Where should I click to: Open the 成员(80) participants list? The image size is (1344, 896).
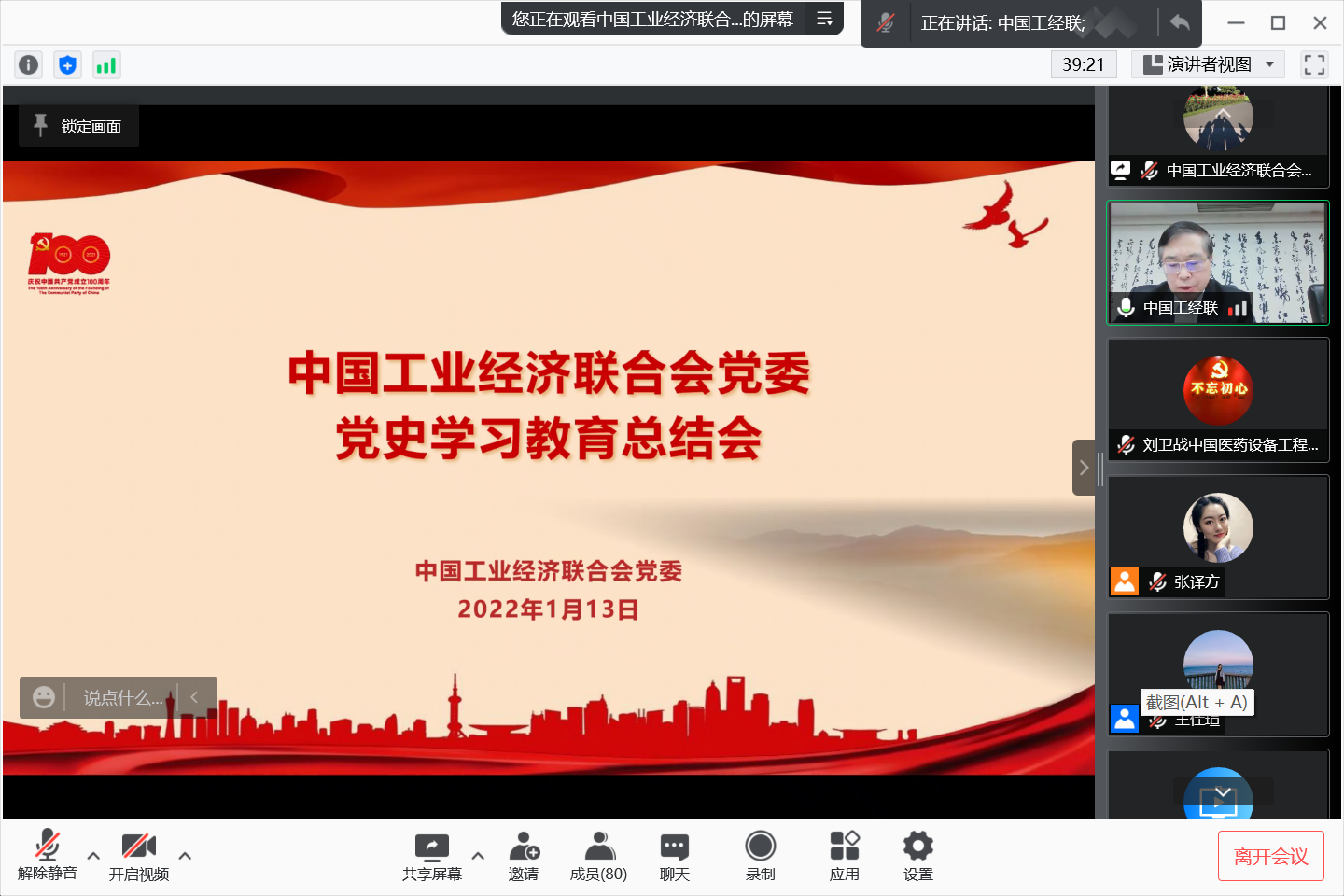tap(598, 855)
